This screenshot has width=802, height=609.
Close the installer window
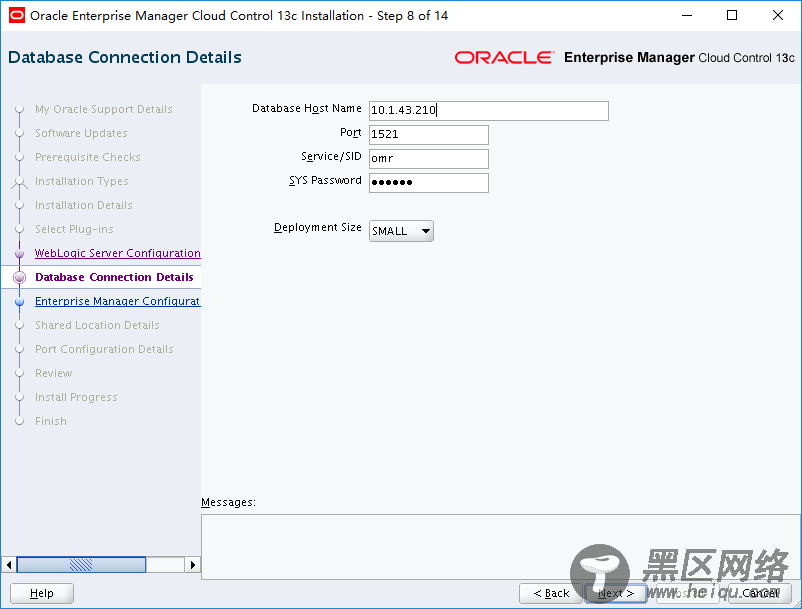pos(778,15)
